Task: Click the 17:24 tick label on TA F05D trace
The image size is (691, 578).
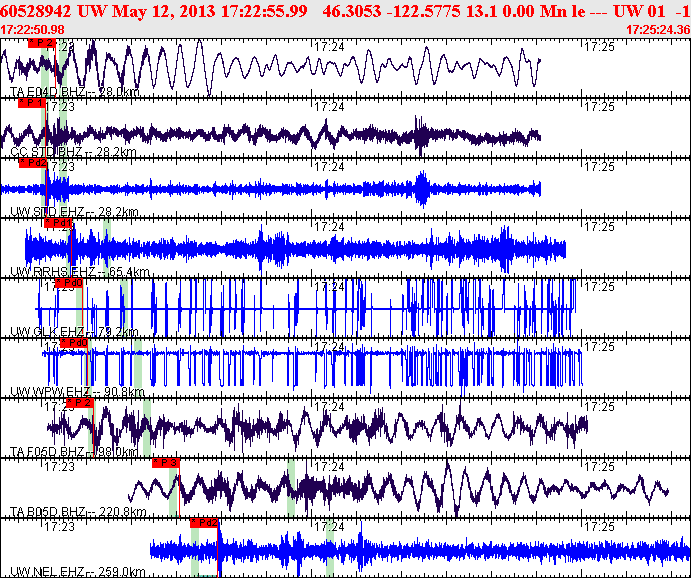Action: click(329, 406)
